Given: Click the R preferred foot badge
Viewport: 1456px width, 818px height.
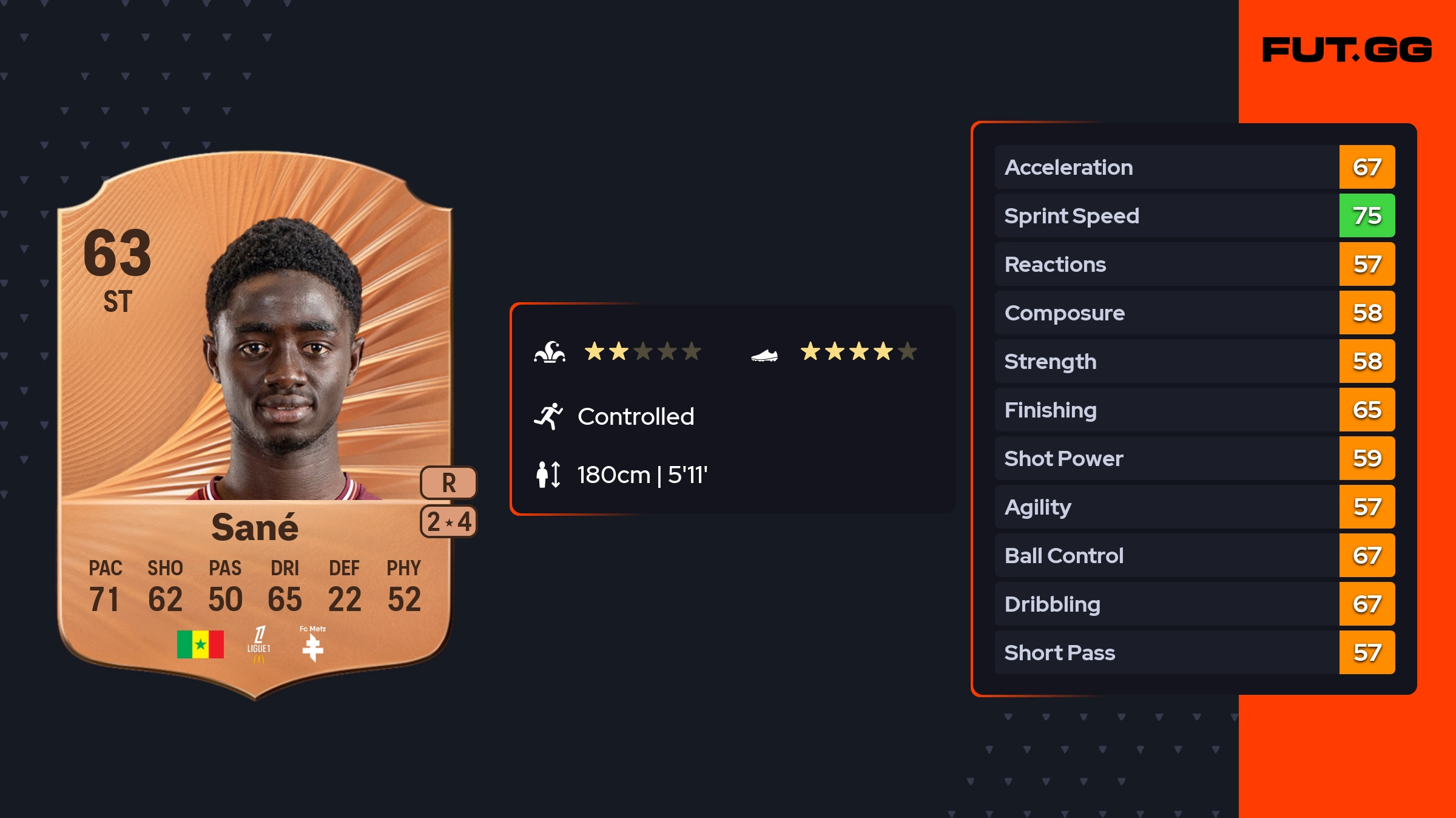Looking at the screenshot, I should click(448, 483).
